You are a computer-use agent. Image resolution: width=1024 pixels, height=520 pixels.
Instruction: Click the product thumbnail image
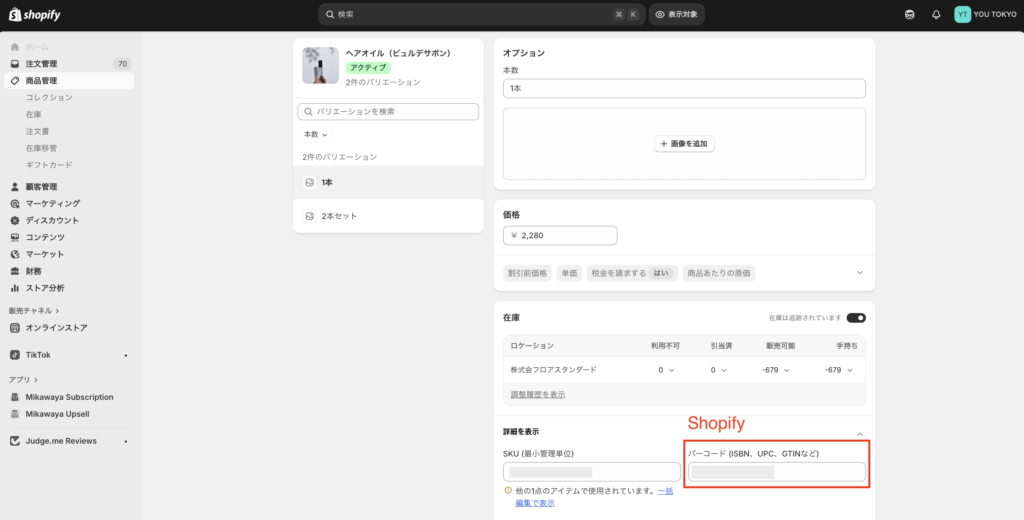(x=320, y=65)
